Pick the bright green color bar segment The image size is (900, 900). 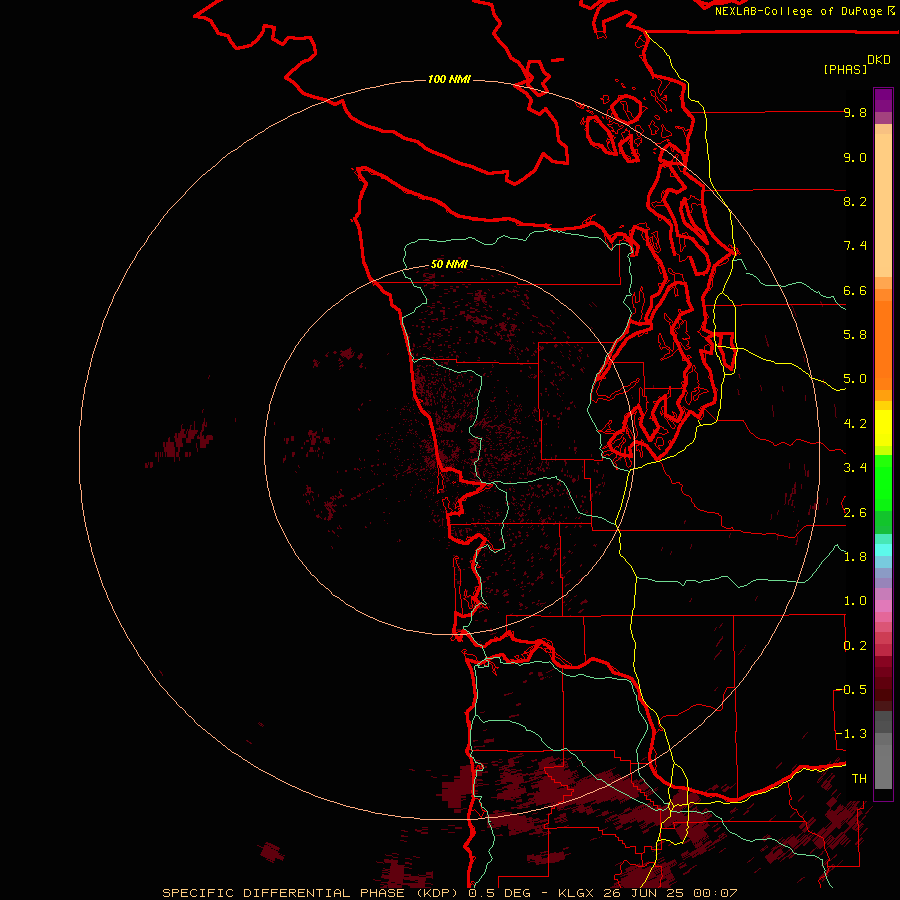click(x=883, y=482)
